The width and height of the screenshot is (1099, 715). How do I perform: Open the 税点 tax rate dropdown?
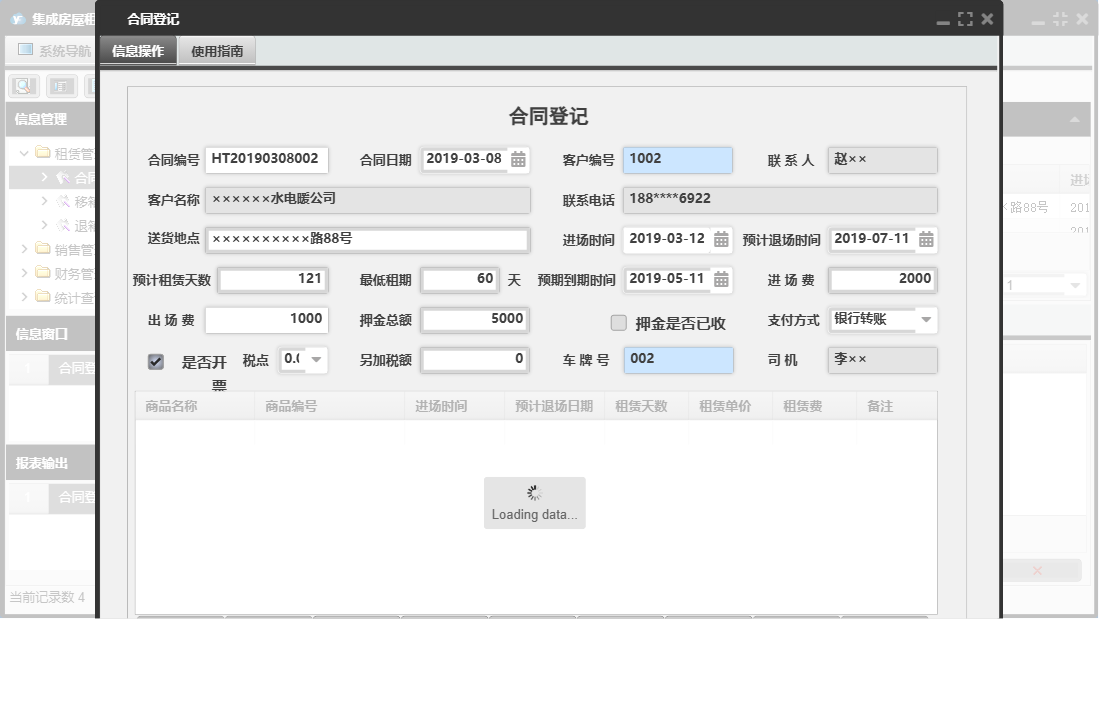315,361
